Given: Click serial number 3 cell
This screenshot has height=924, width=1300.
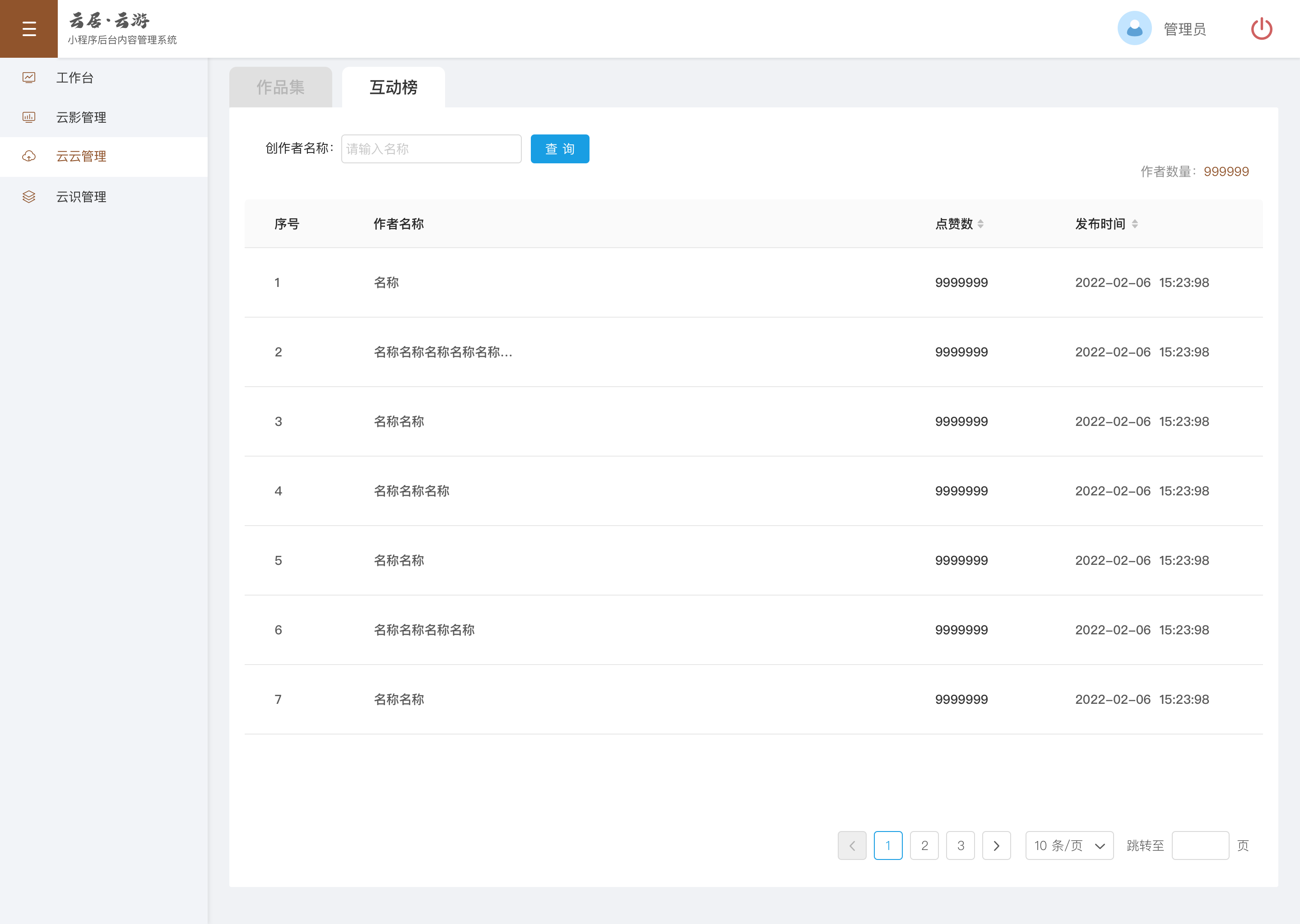Looking at the screenshot, I should 279,421.
